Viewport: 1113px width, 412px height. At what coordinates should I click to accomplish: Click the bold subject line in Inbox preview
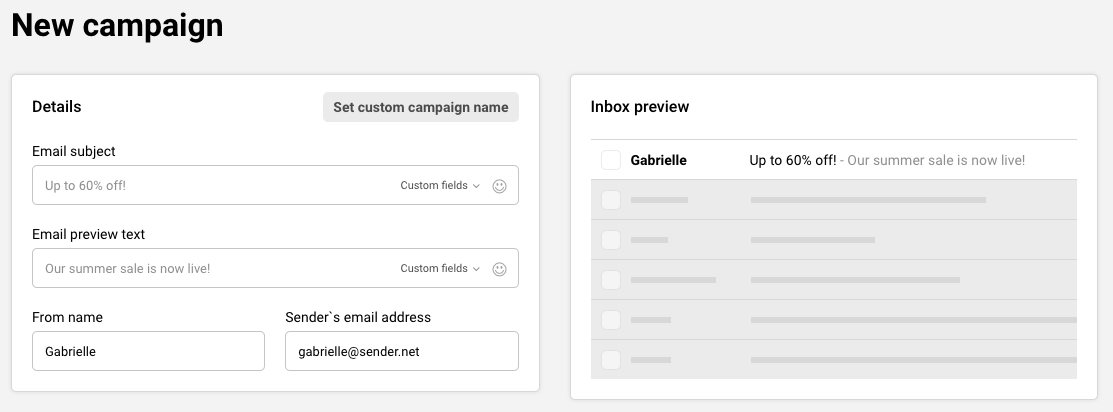click(x=792, y=160)
